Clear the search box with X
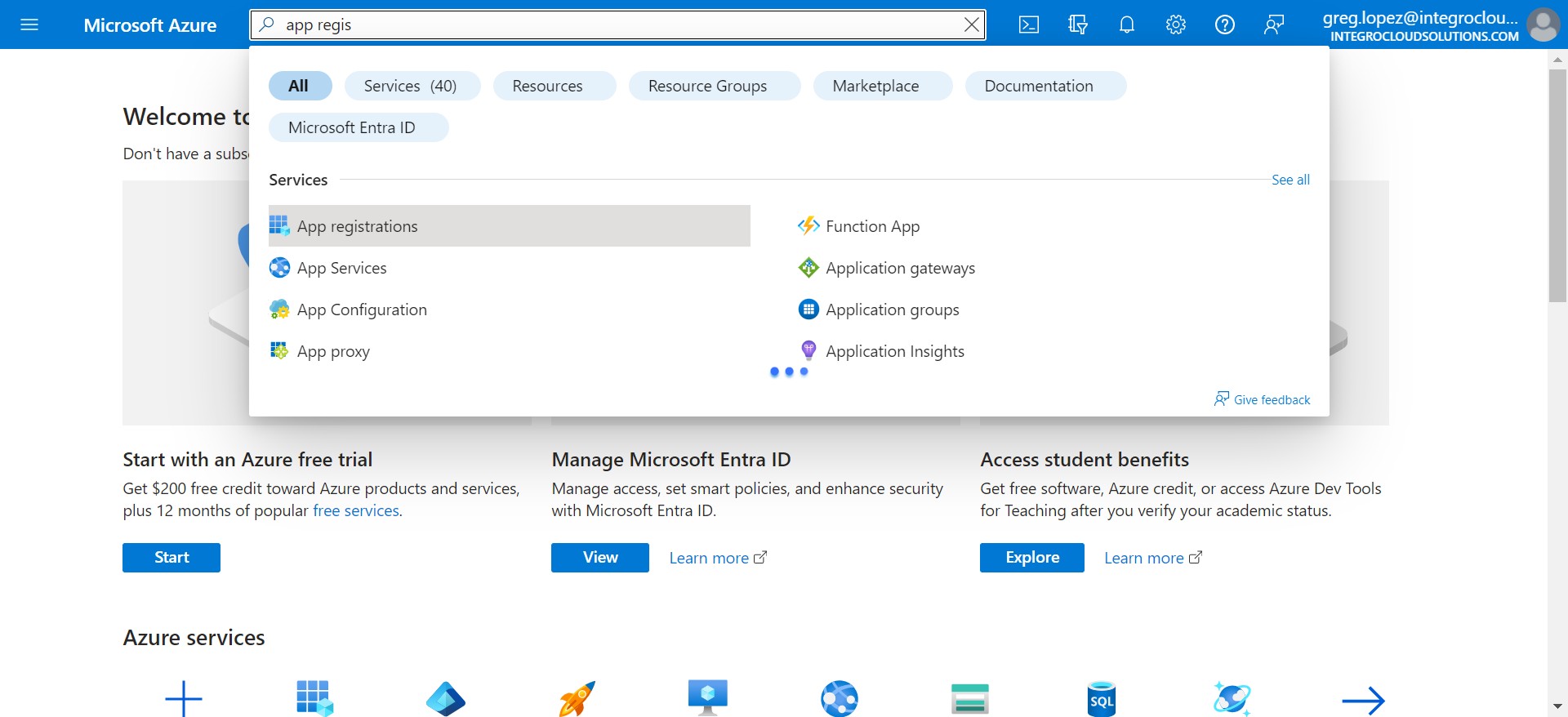This screenshot has height=717, width=1568. [x=972, y=24]
